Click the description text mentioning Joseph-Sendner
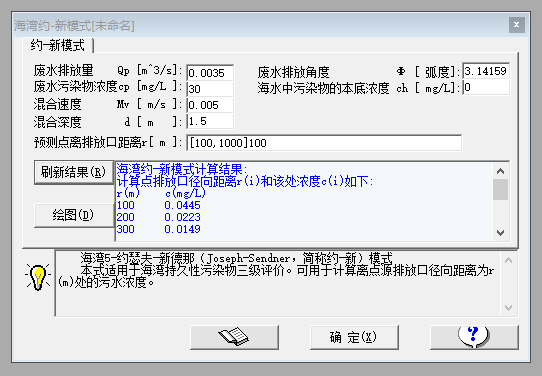The height and width of the screenshot is (376, 542). click(236, 258)
